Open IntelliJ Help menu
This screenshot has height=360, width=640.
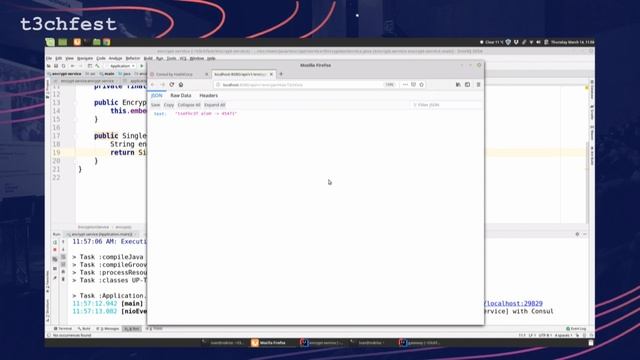click(211, 58)
